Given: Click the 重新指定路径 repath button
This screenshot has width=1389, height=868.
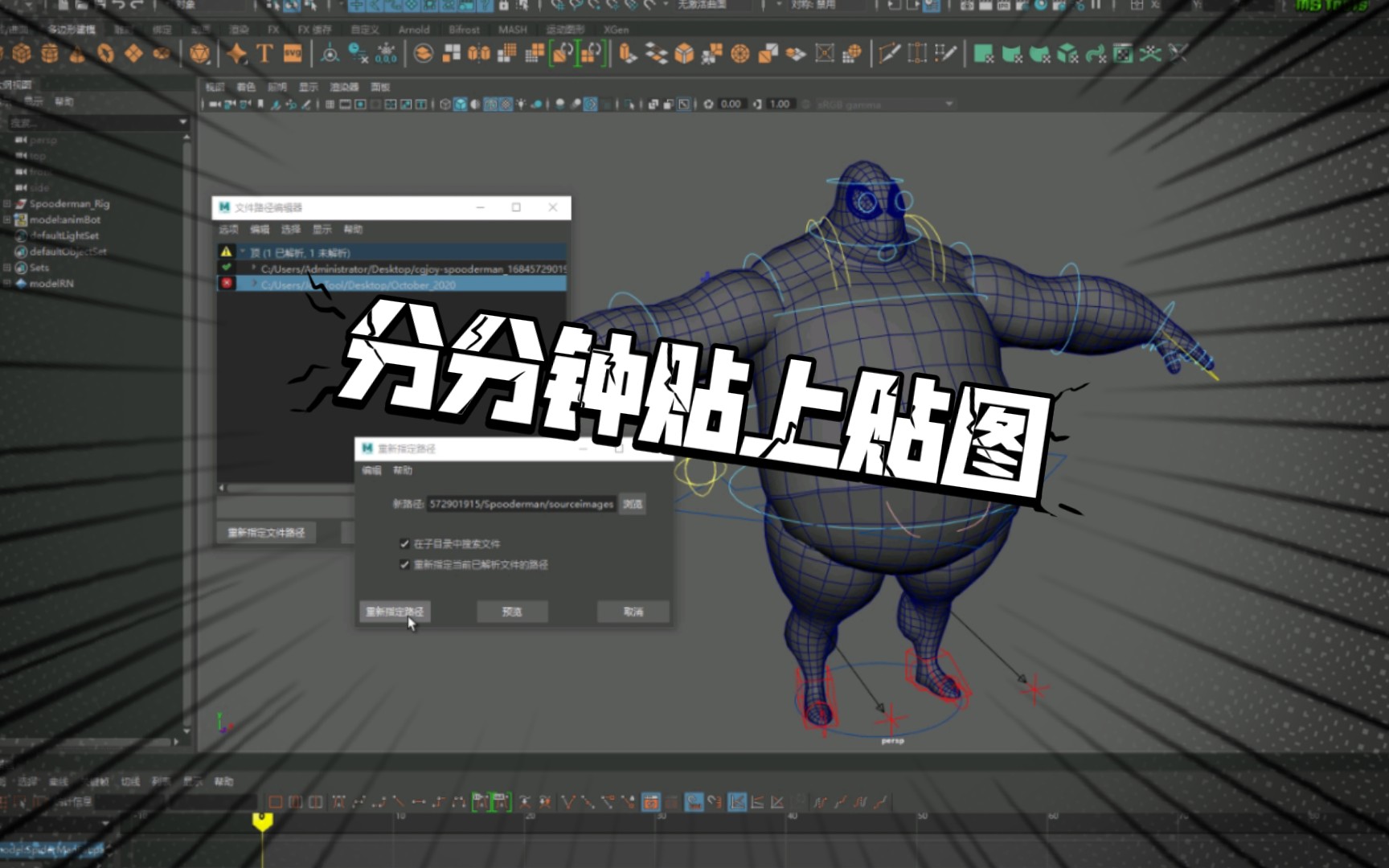Looking at the screenshot, I should coord(395,612).
